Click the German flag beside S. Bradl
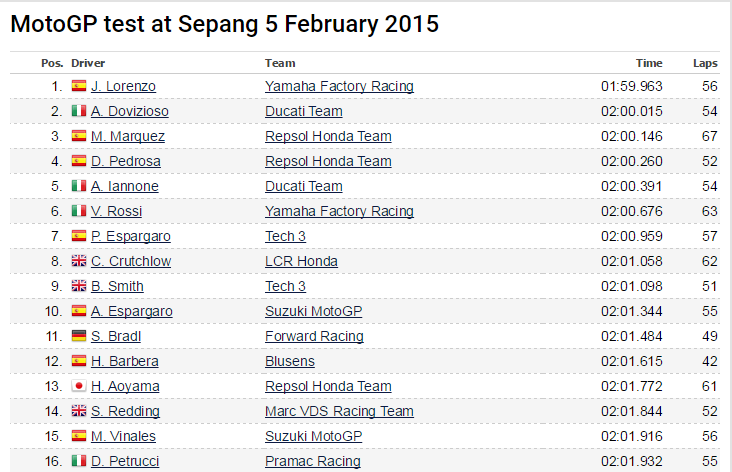 [x=79, y=336]
